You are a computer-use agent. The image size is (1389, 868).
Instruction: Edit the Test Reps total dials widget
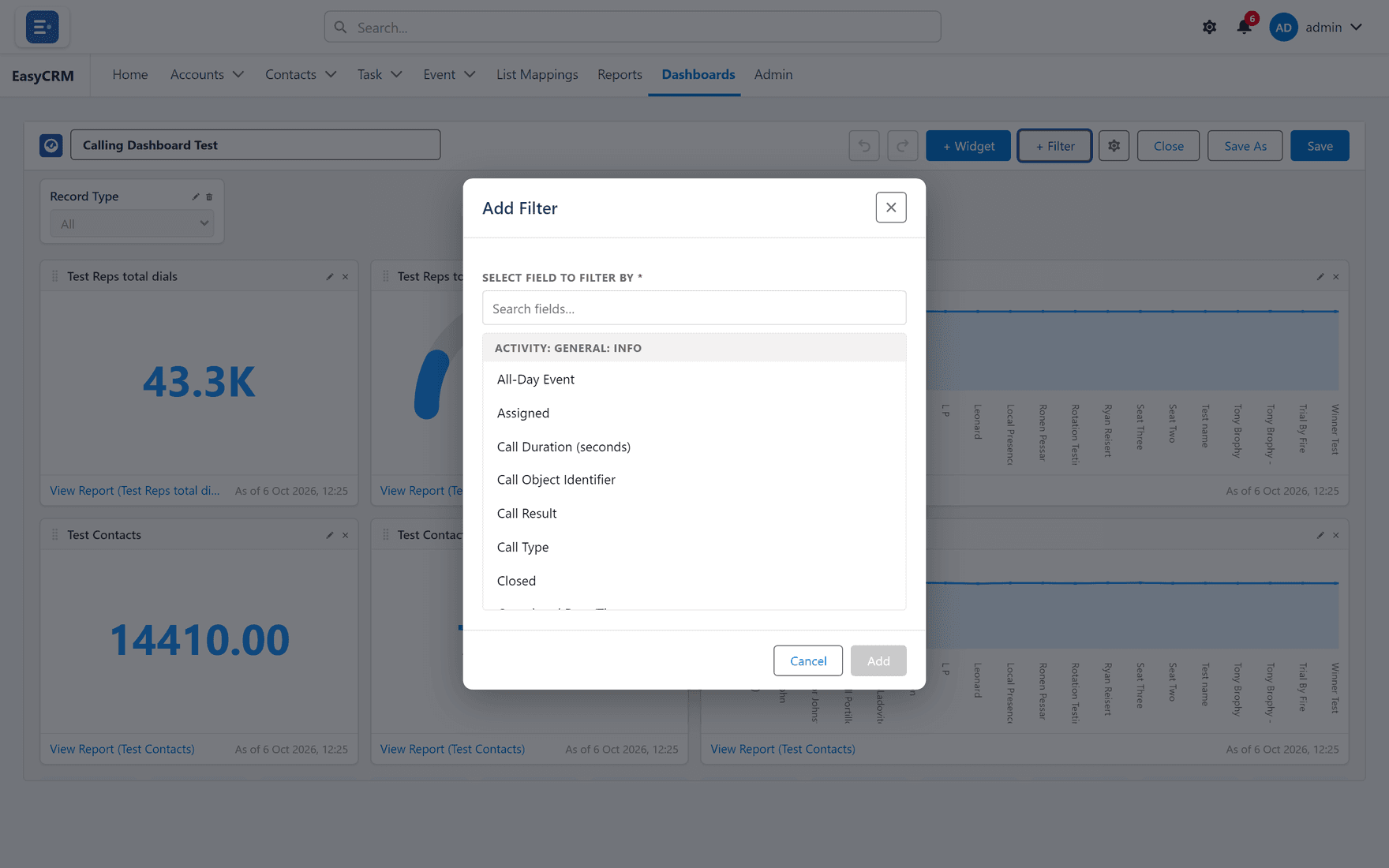point(330,277)
